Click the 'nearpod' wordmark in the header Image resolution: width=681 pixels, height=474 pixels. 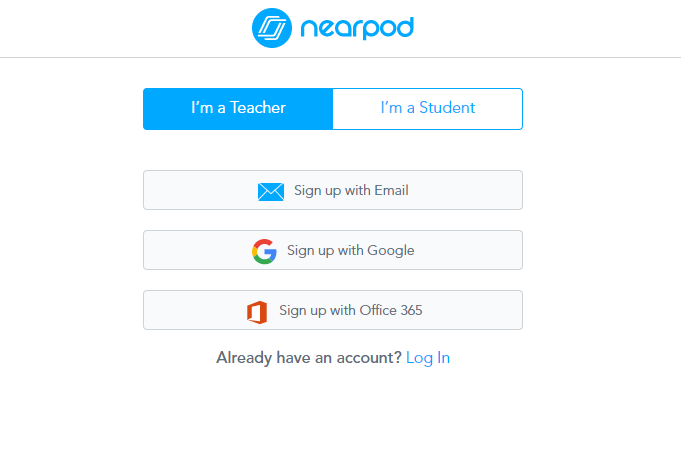357,28
